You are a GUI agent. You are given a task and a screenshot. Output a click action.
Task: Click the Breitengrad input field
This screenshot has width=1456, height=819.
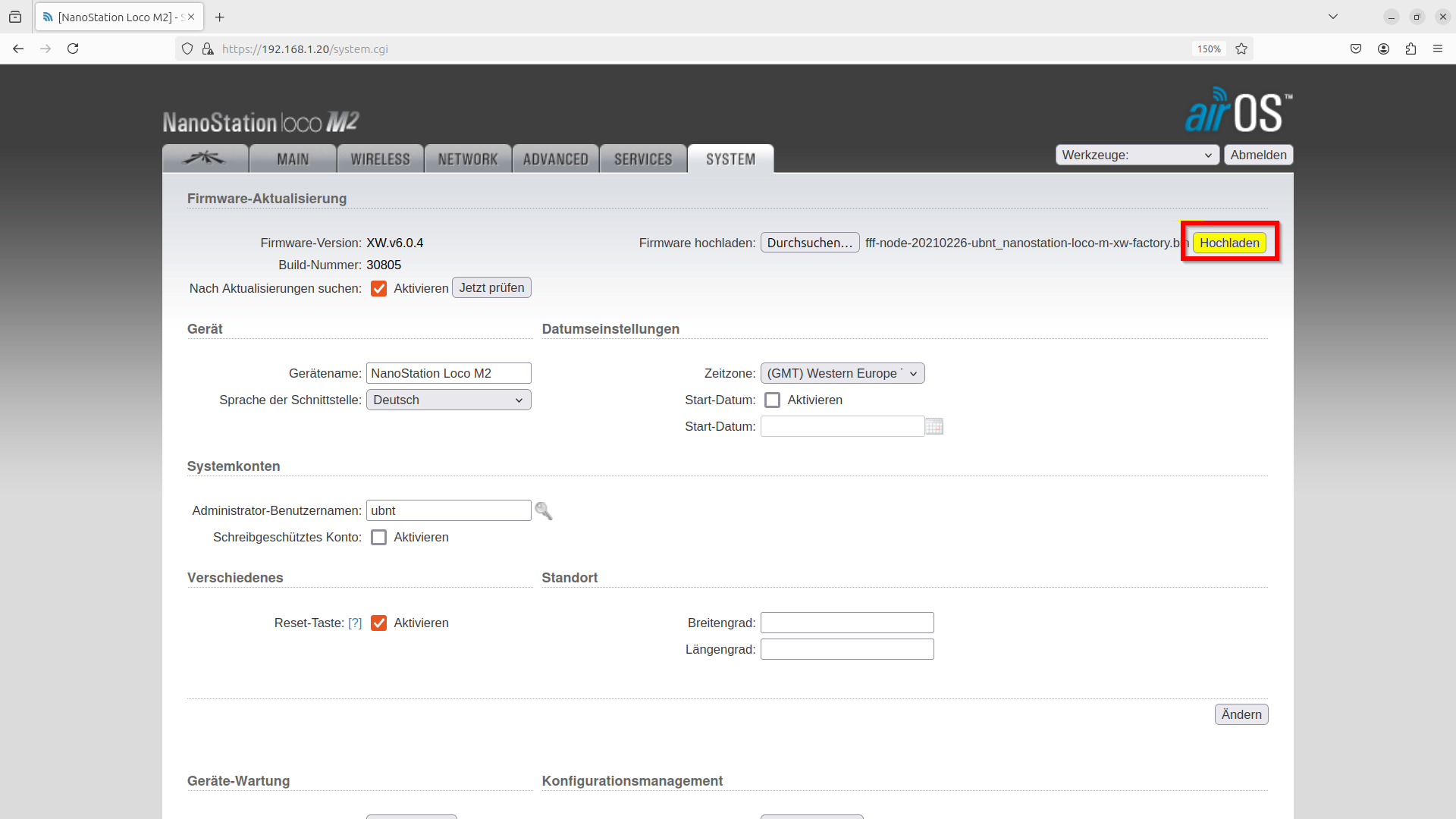846,623
